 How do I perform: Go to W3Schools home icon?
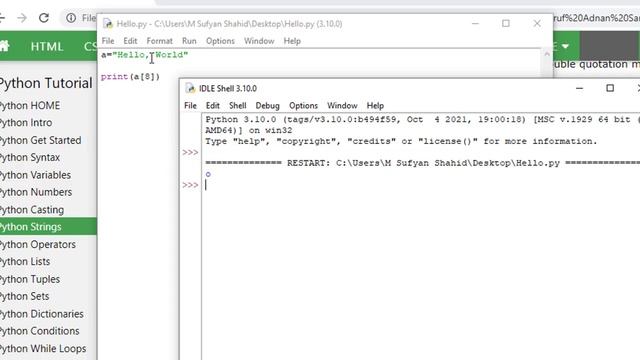4,46
